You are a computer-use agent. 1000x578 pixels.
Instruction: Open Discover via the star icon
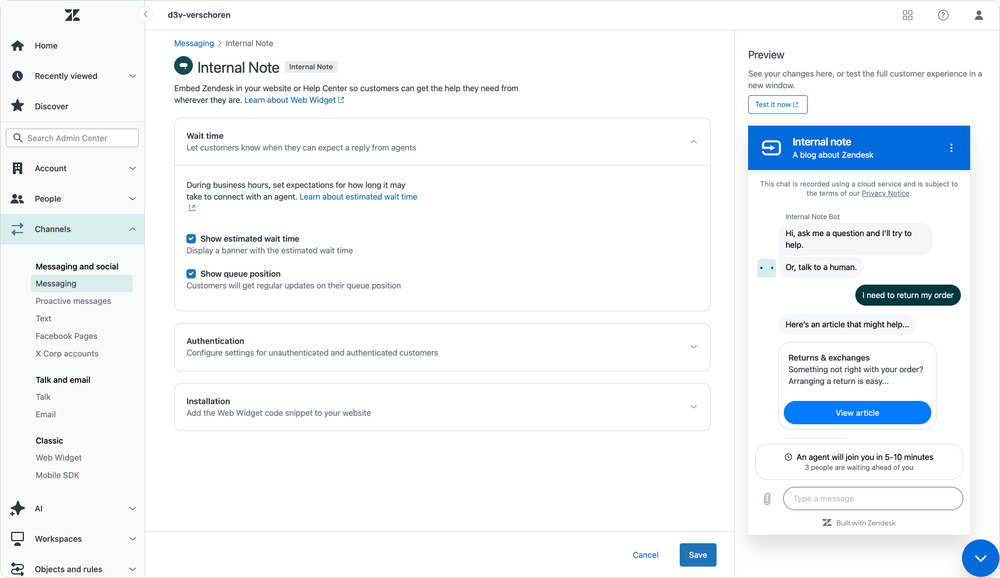16,106
